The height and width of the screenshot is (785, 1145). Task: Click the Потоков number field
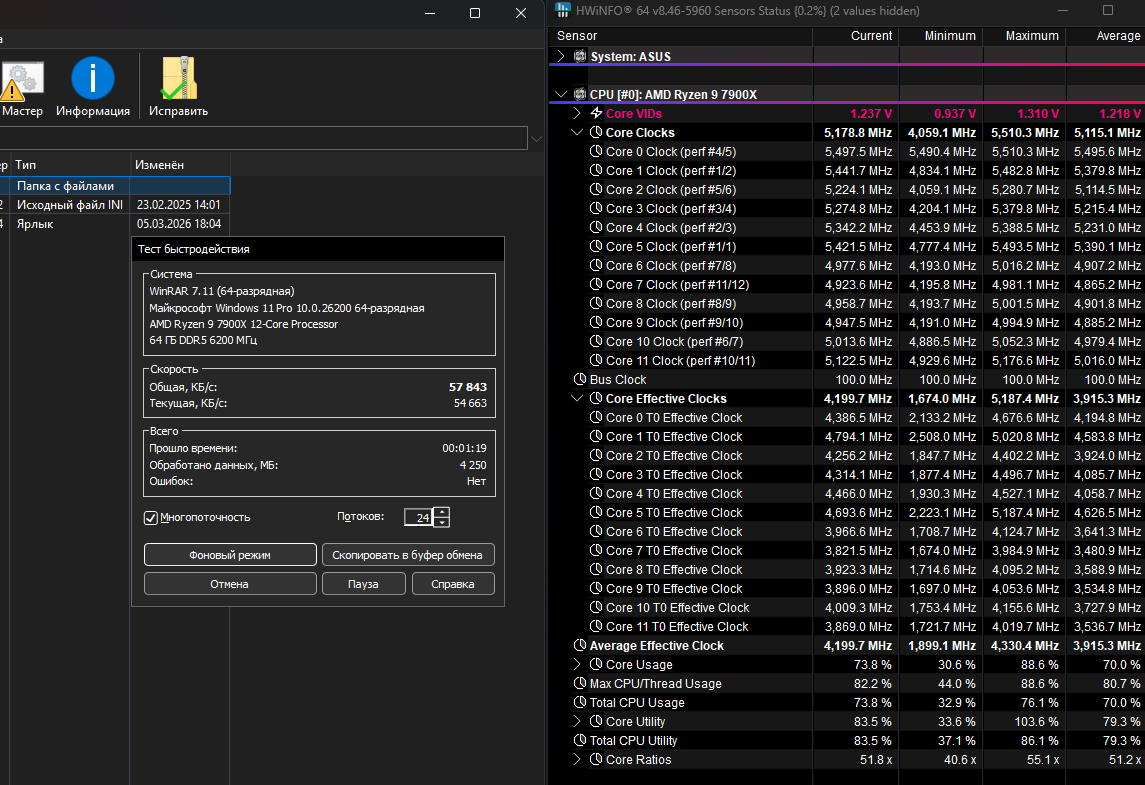click(x=418, y=518)
